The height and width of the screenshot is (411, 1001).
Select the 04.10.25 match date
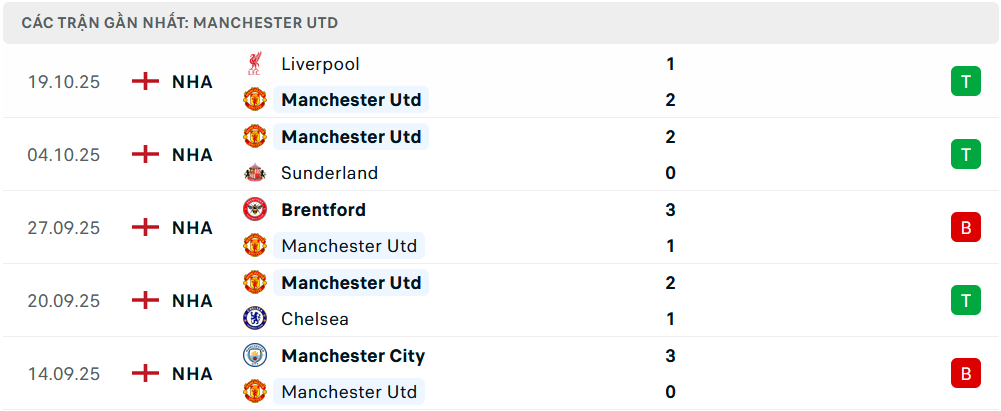click(x=64, y=155)
